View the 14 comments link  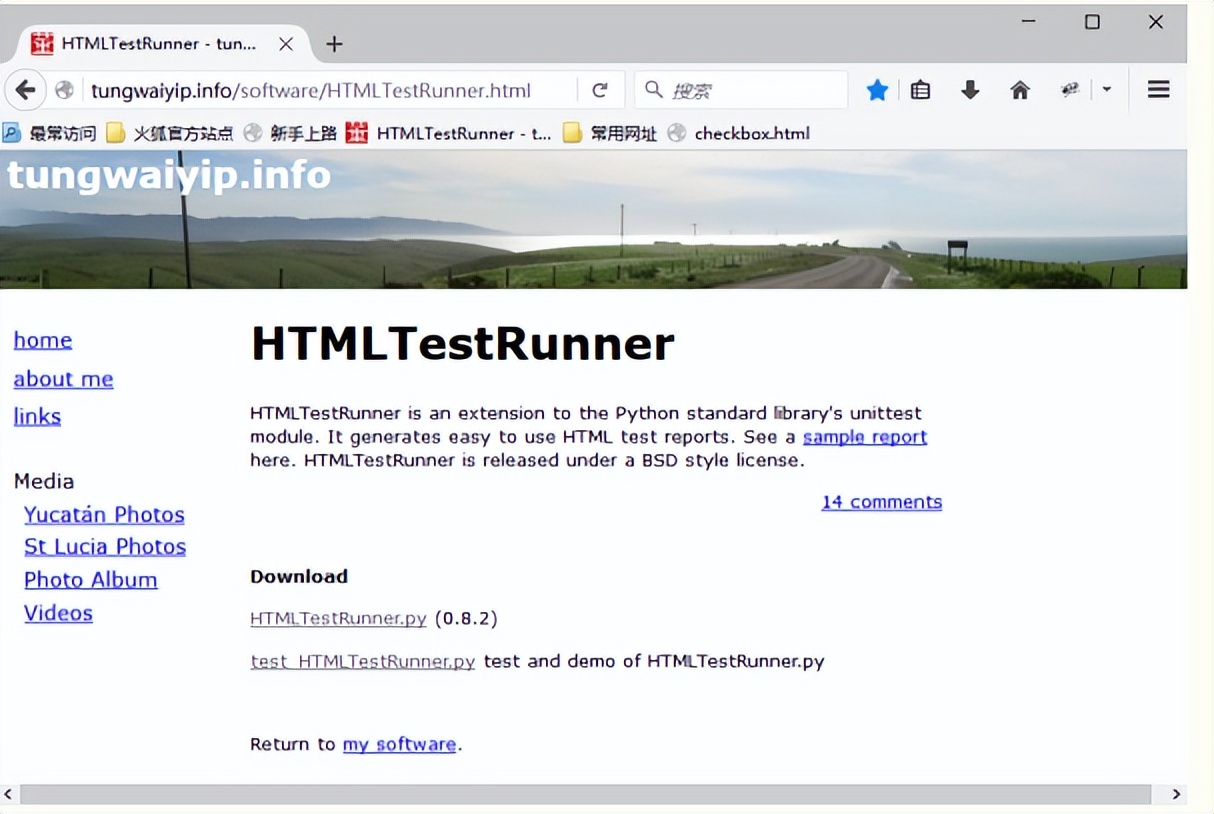click(881, 501)
